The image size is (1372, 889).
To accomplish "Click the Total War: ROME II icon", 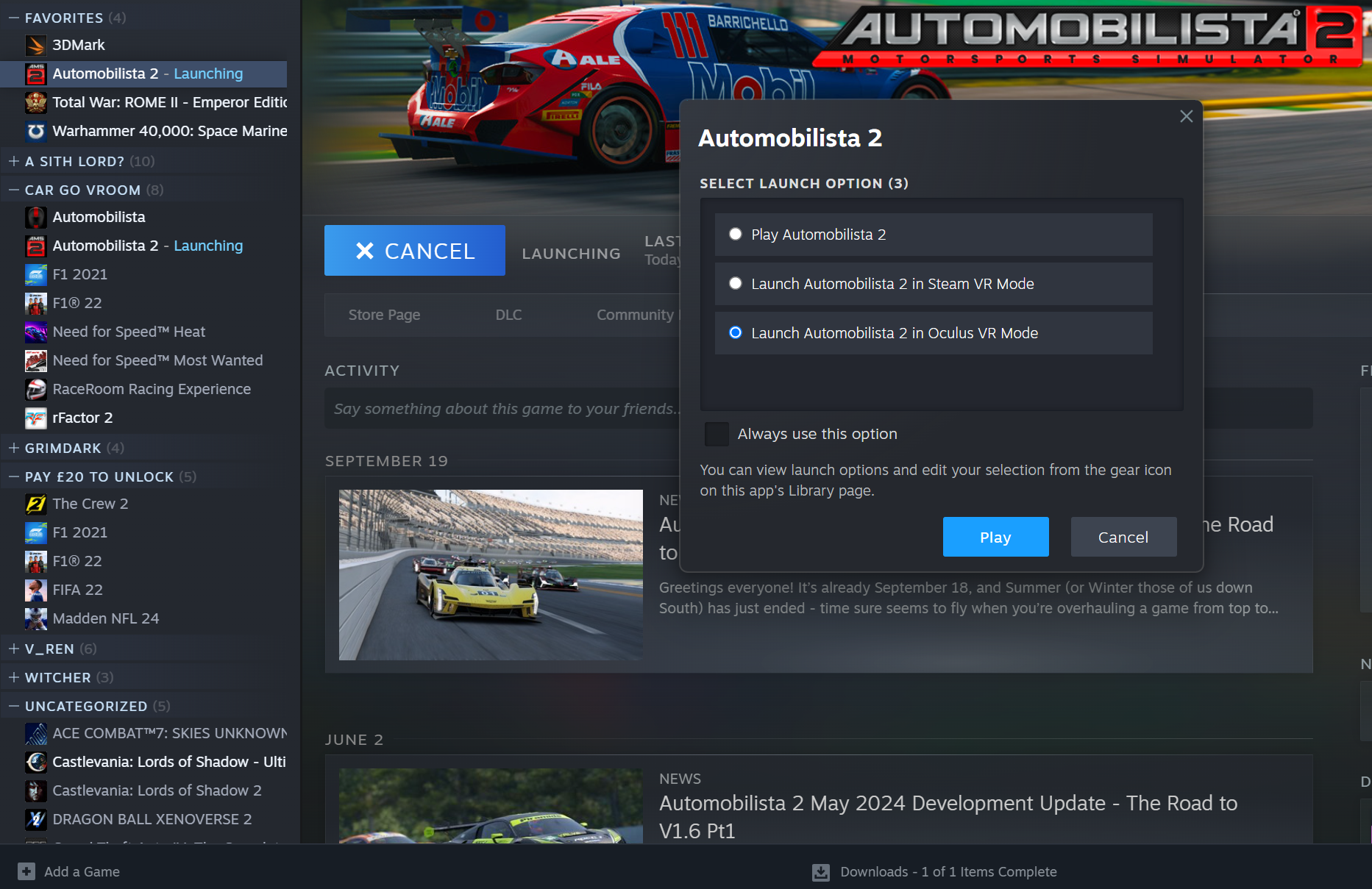I will pyautogui.click(x=35, y=103).
